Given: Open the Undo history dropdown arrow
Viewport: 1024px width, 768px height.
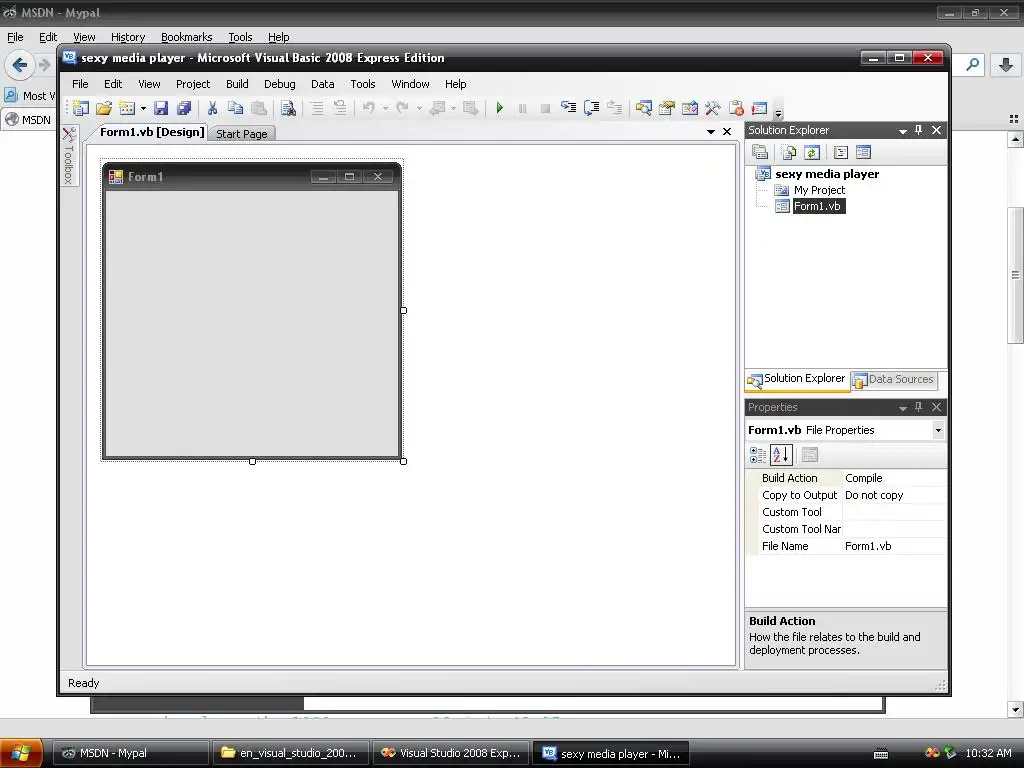Looking at the screenshot, I should point(385,108).
